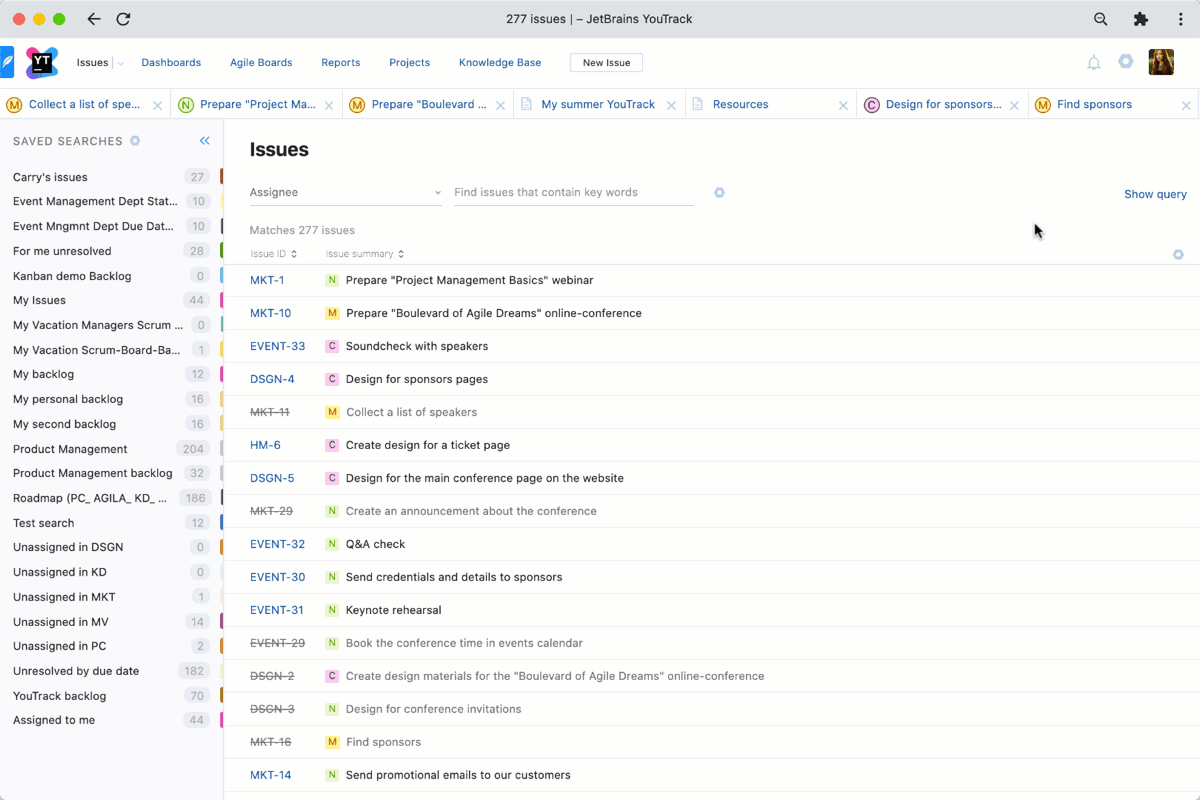Open the Find sponsors tab

coord(1095,104)
